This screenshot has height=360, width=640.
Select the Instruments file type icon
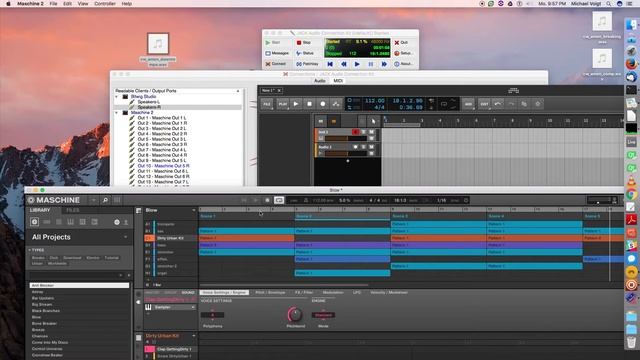(71, 222)
